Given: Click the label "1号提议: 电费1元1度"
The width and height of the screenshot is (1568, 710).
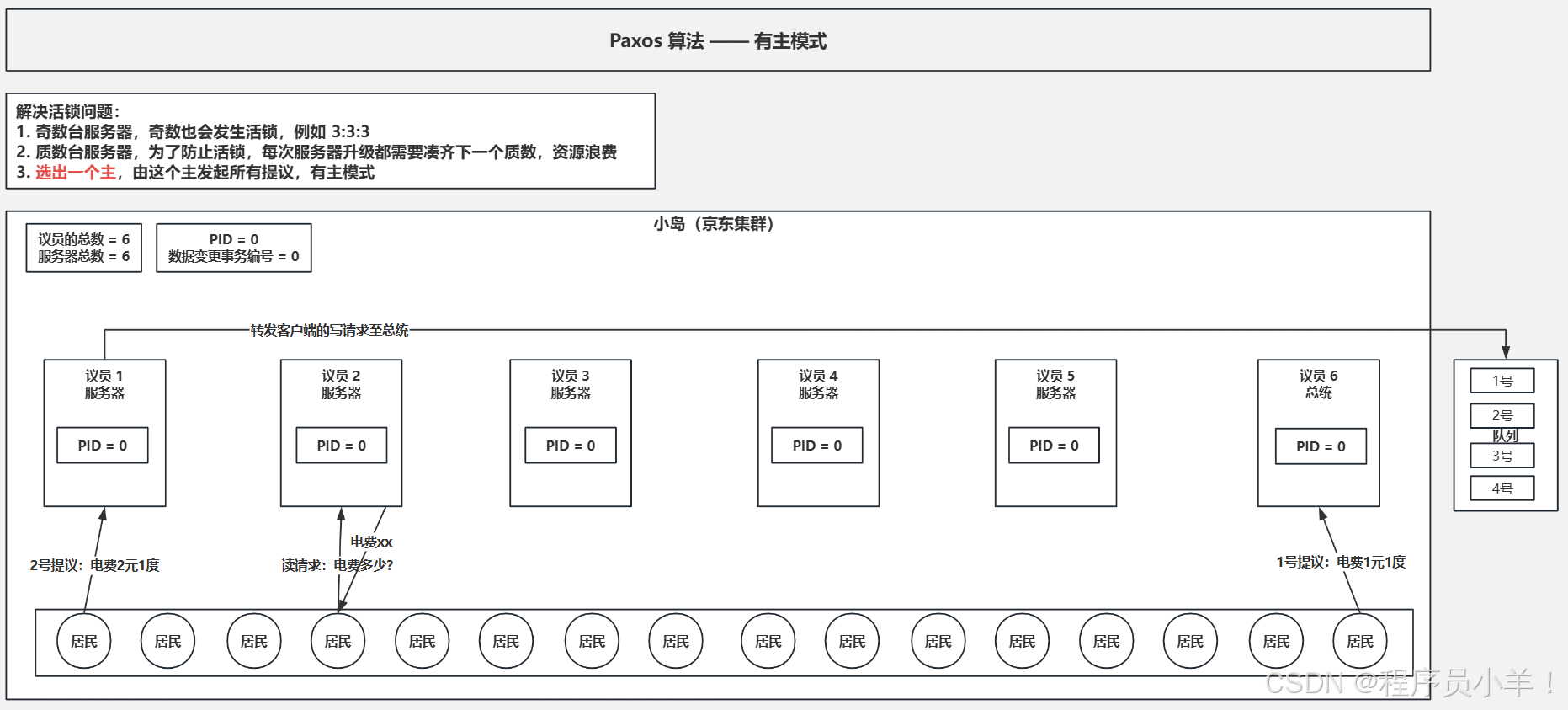Looking at the screenshot, I should pos(1341,562).
